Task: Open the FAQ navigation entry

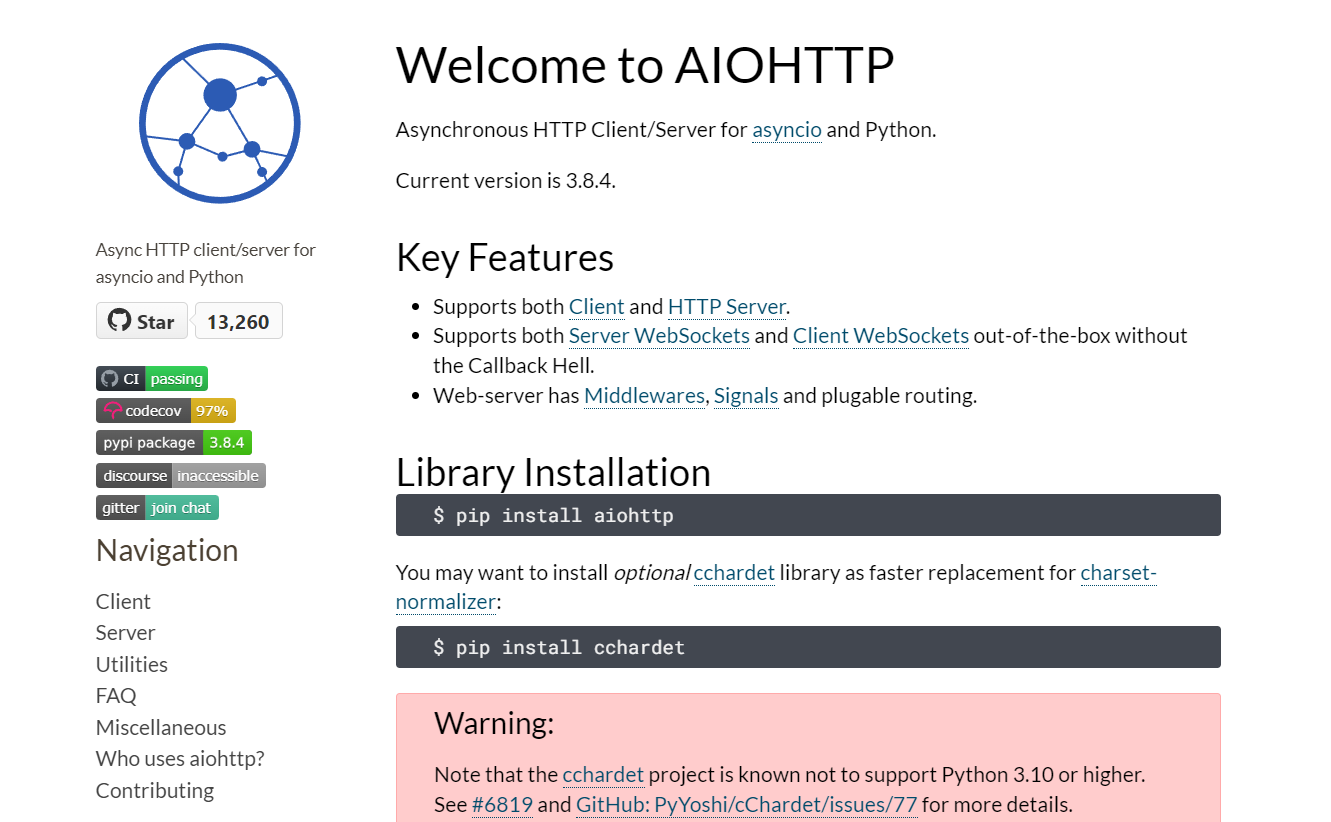Action: (x=116, y=695)
